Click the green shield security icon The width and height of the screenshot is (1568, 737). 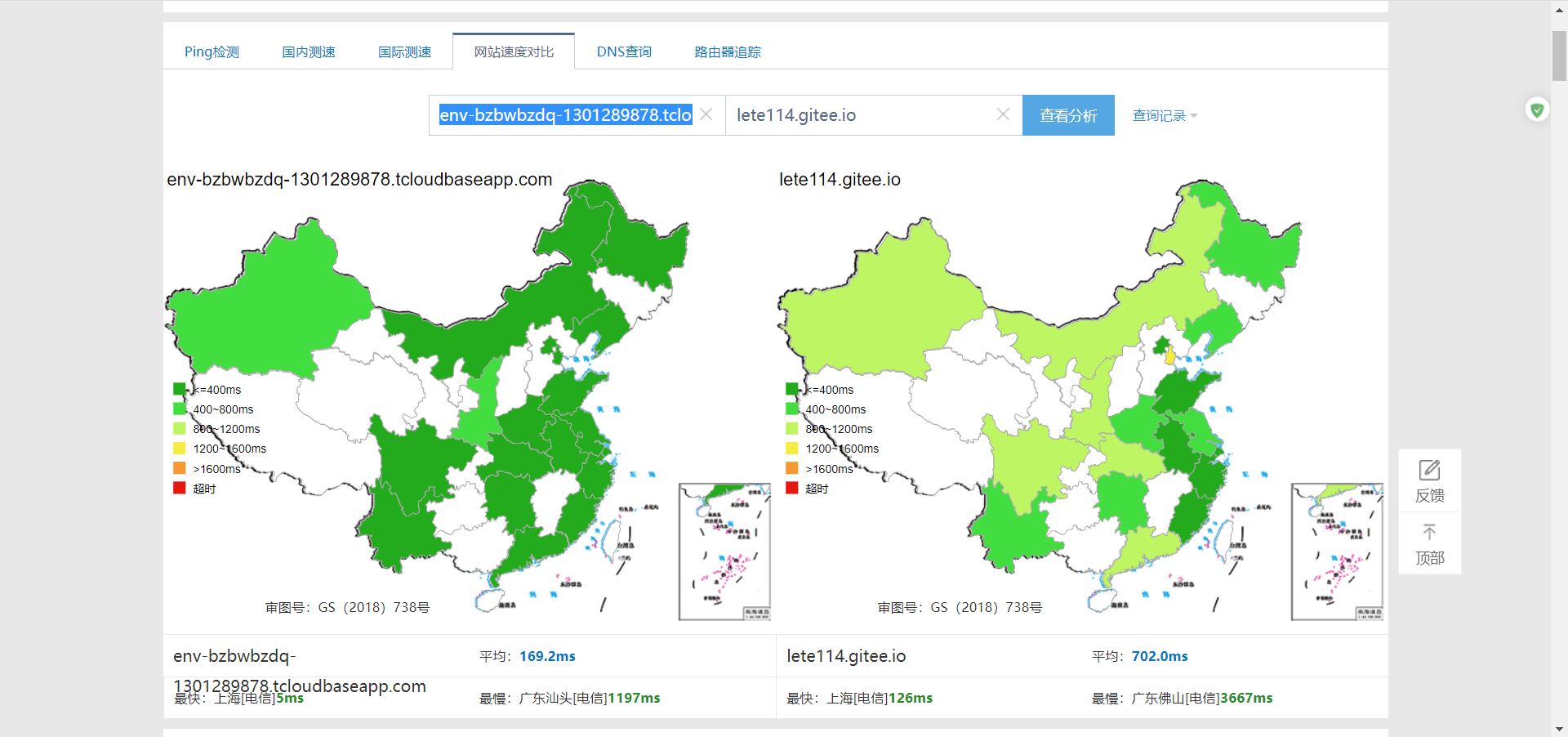pyautogui.click(x=1537, y=109)
